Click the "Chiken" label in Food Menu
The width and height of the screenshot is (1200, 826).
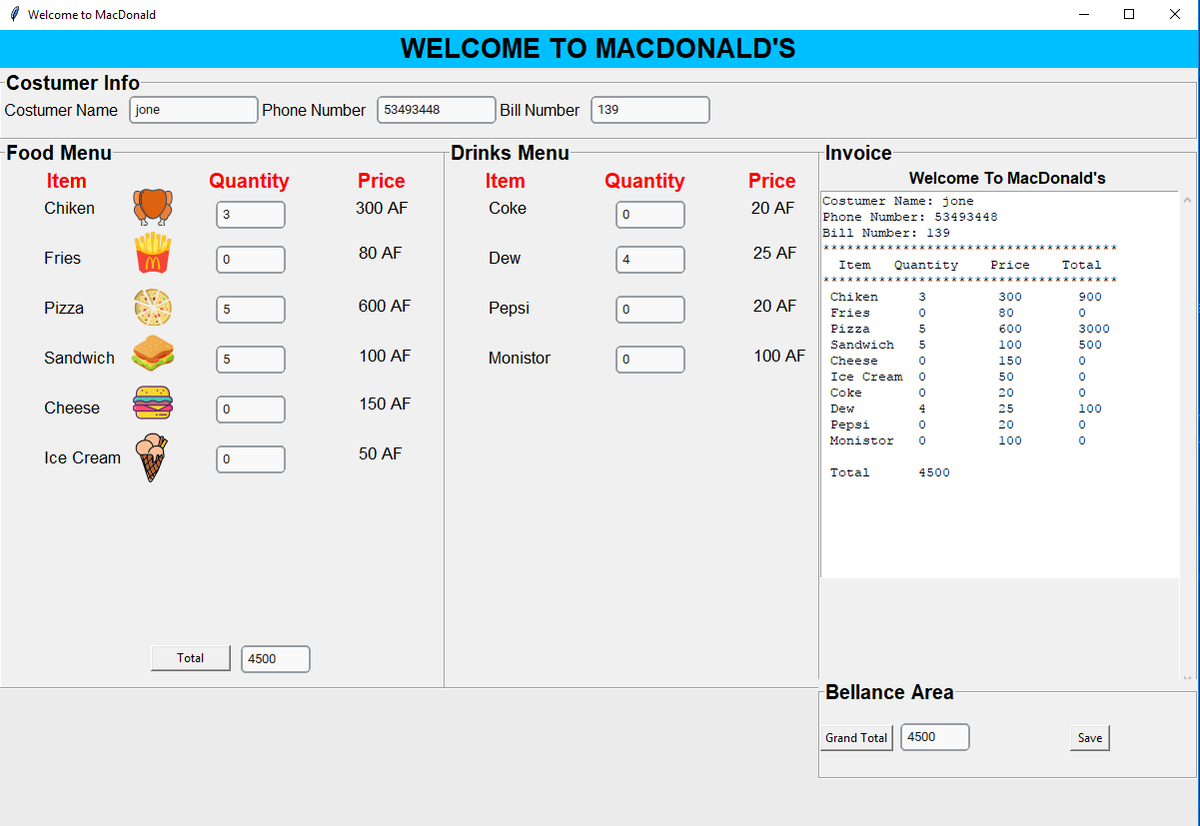[x=70, y=208]
